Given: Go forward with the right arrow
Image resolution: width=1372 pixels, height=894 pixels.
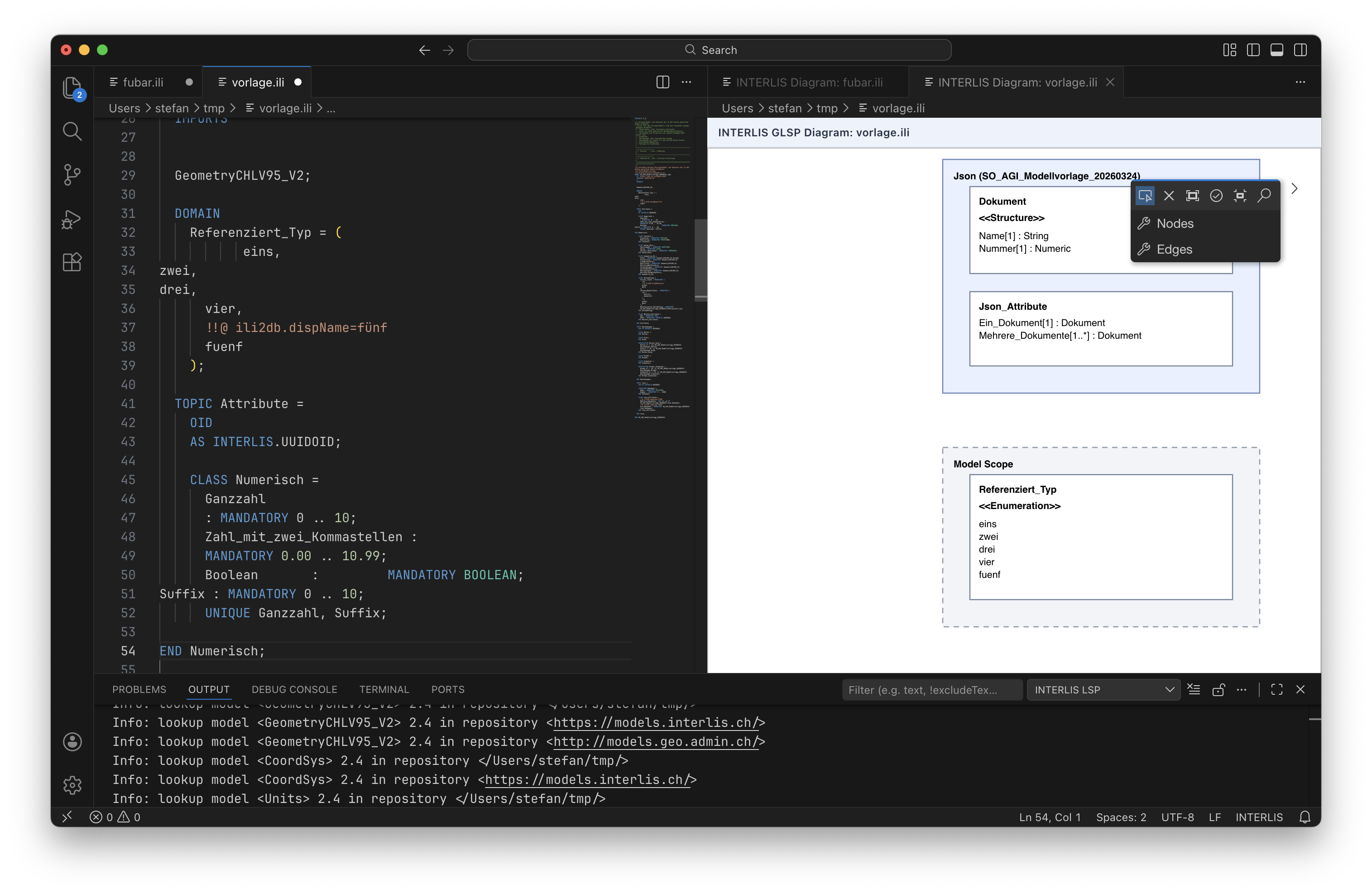Looking at the screenshot, I should click(448, 50).
